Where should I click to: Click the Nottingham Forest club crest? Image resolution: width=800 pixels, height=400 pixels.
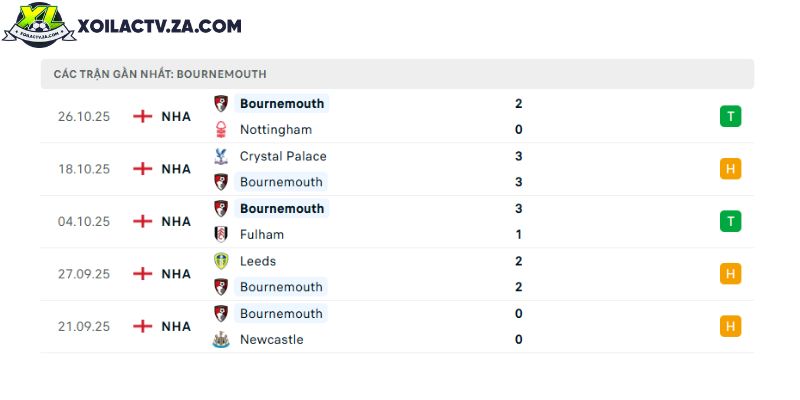221,130
